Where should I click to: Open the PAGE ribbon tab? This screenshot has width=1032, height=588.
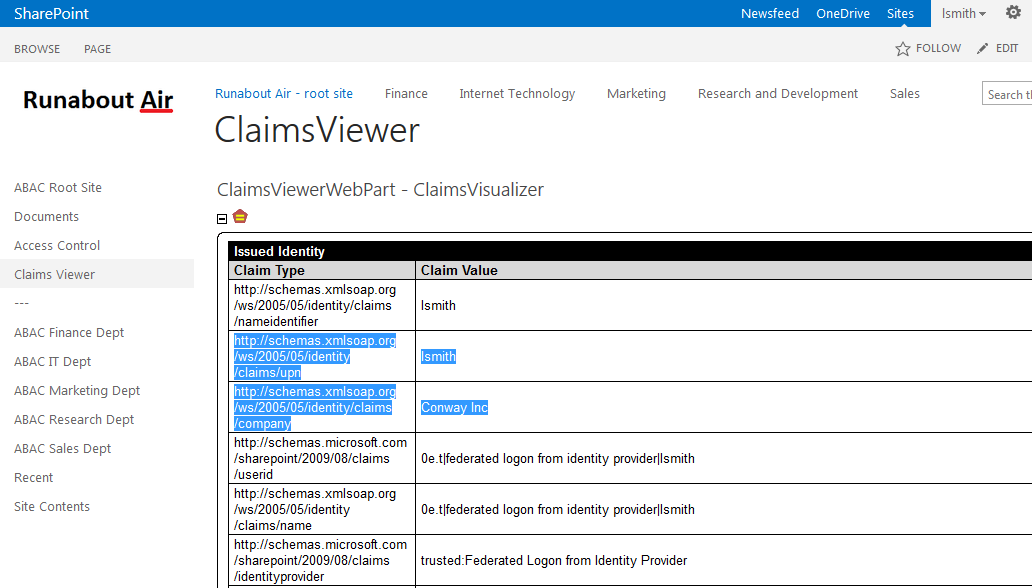tap(97, 49)
